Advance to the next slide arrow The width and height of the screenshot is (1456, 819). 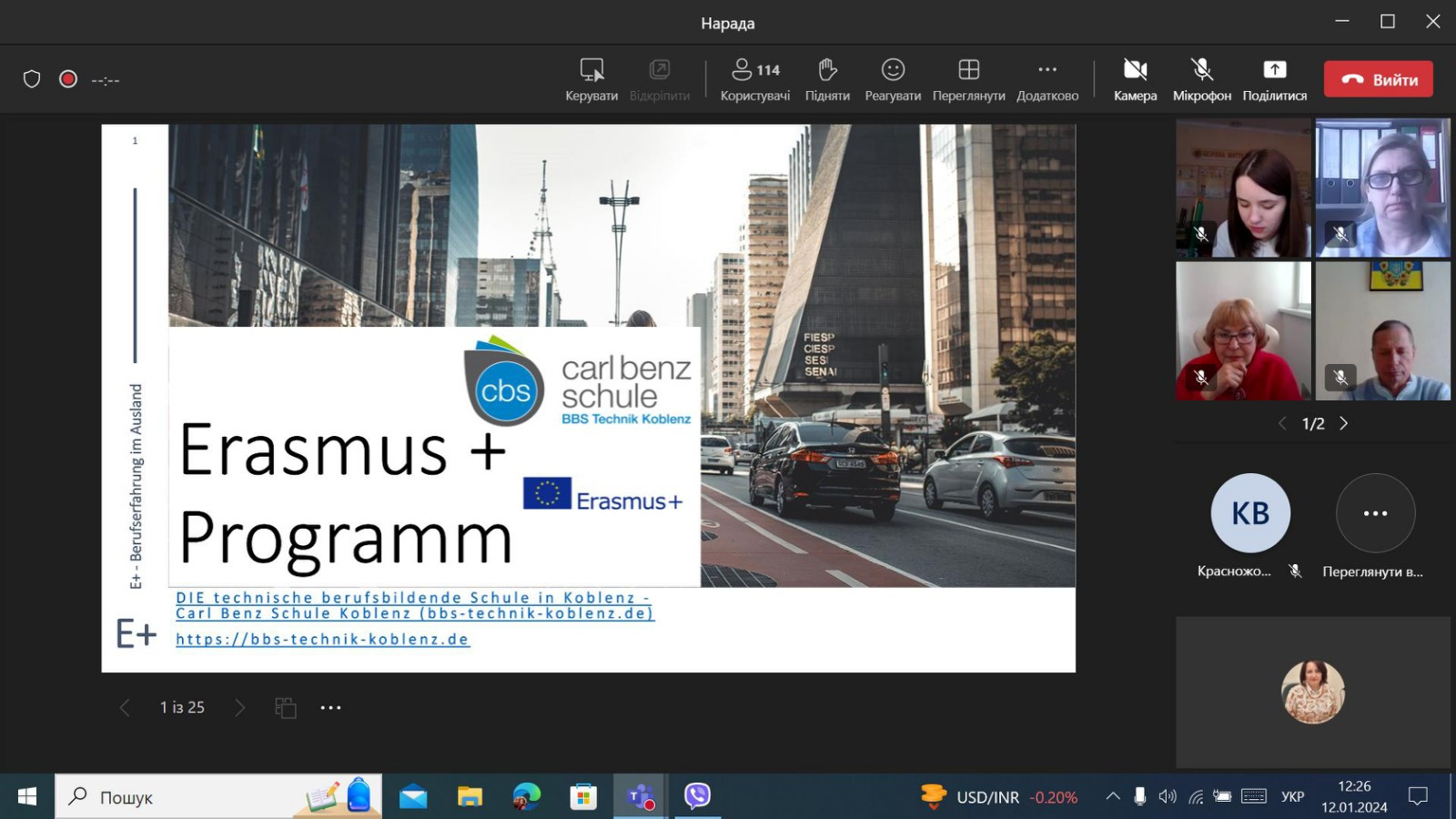pyautogui.click(x=239, y=708)
